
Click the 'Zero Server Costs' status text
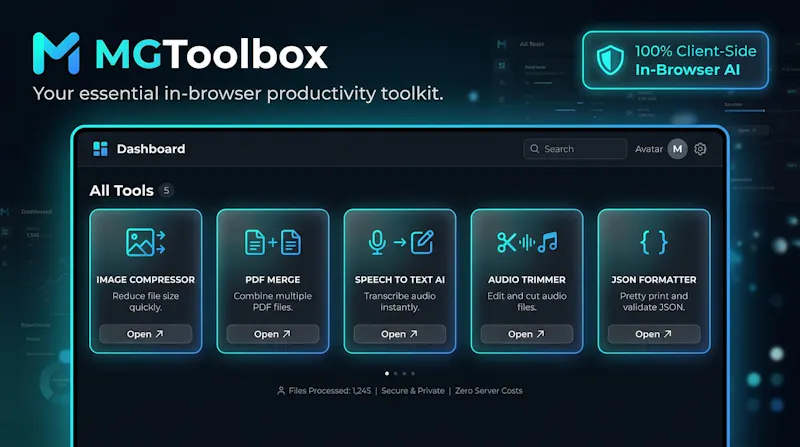pyautogui.click(x=489, y=390)
